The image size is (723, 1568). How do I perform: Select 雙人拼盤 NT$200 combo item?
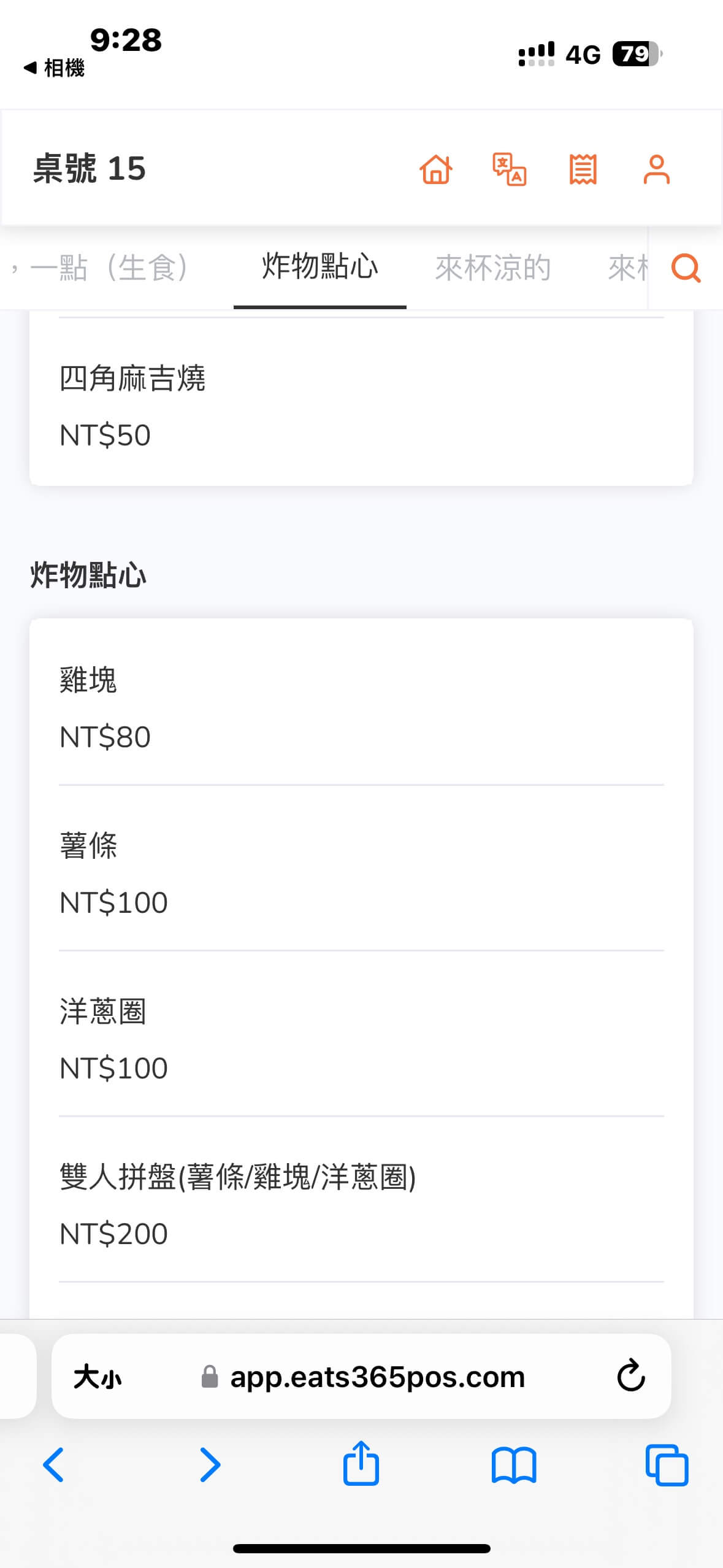[x=361, y=1204]
